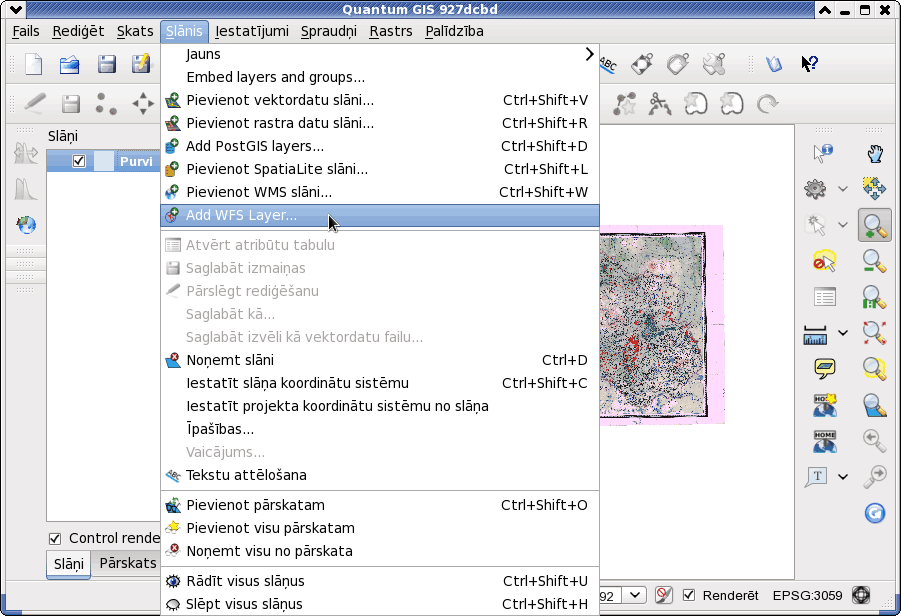The width and height of the screenshot is (901, 616).
Task: Click the raster map thumbnail on canvas
Action: [661, 325]
